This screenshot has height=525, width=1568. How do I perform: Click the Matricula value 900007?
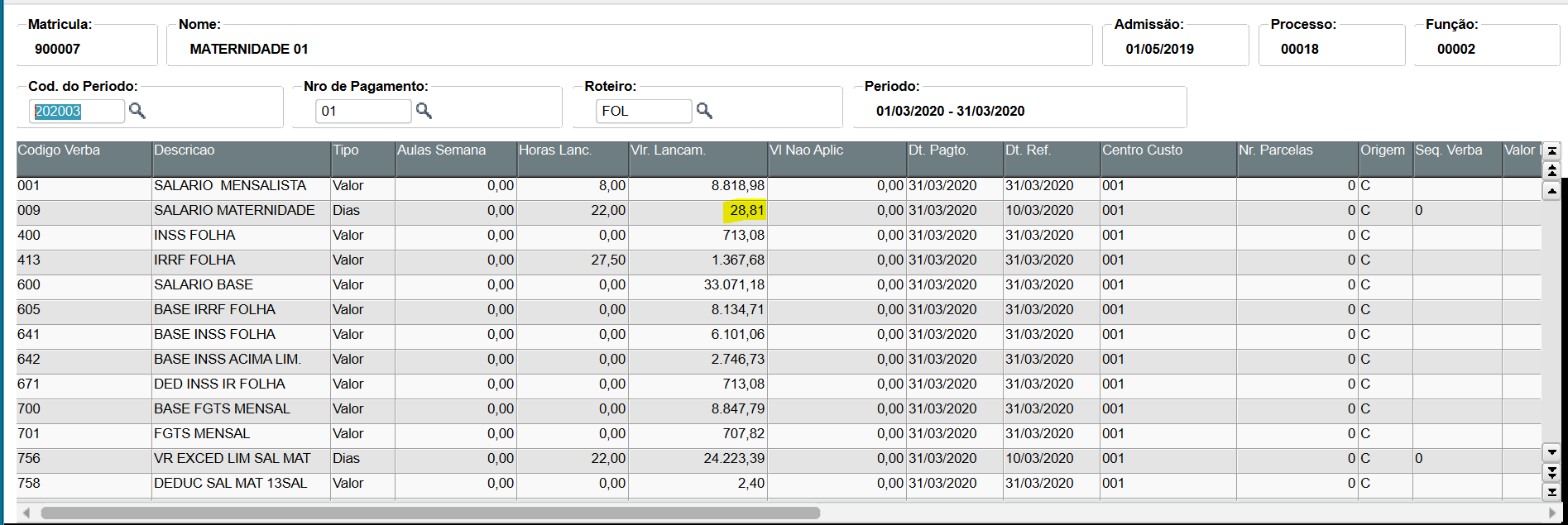click(x=57, y=49)
